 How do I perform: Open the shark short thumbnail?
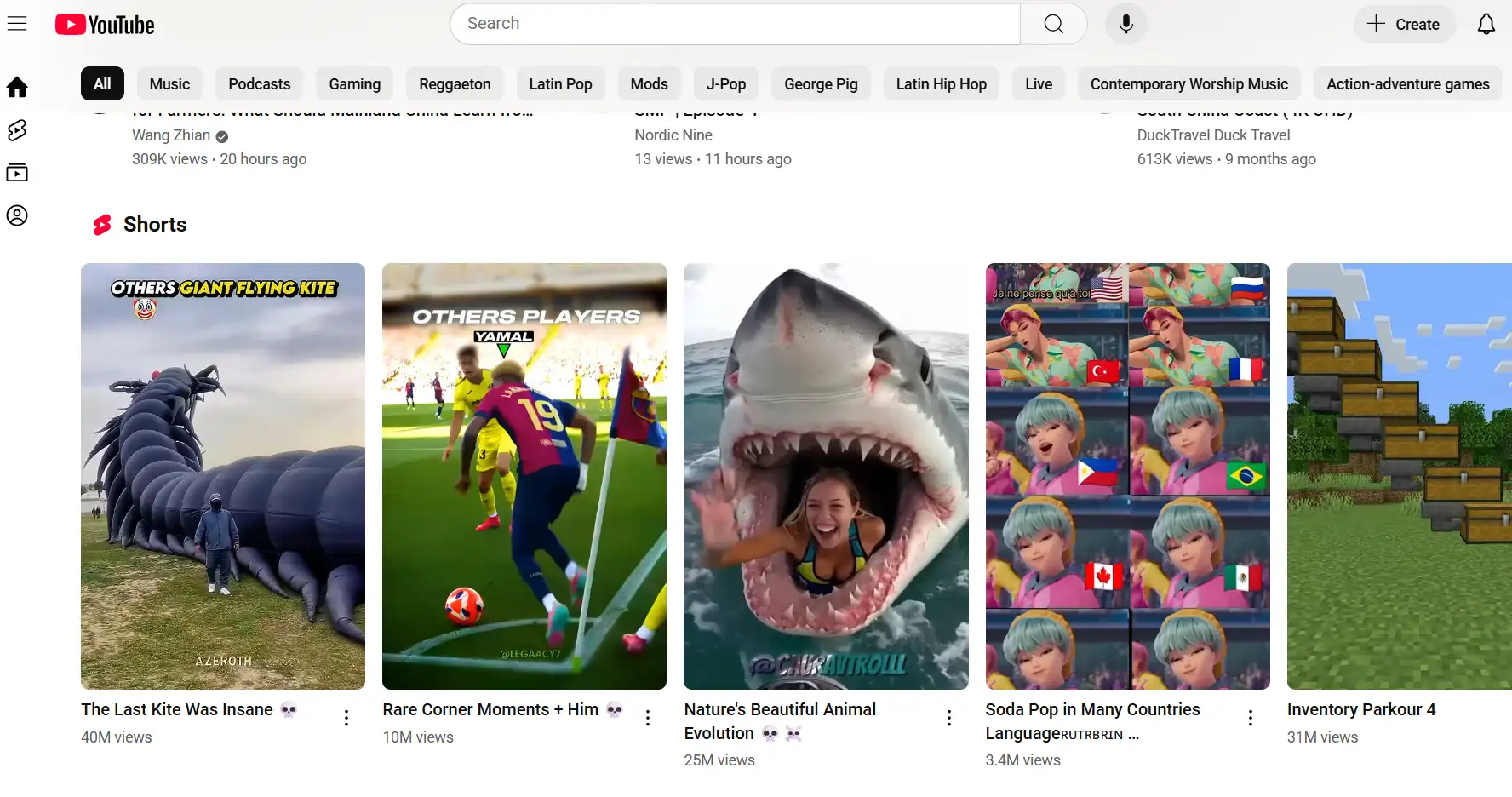click(x=826, y=476)
